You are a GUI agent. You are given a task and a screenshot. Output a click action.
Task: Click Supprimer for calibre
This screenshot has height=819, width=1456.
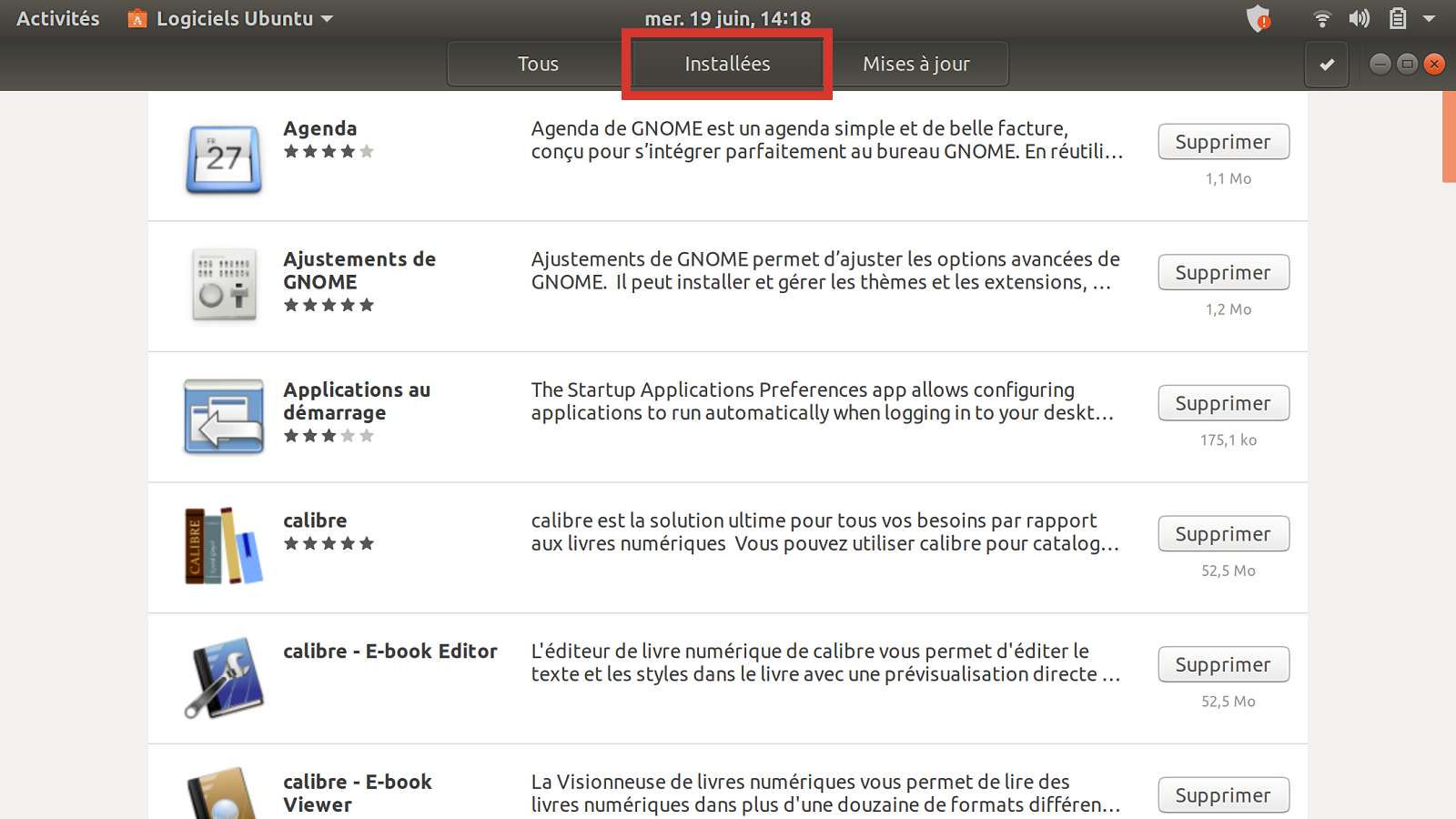point(1223,534)
